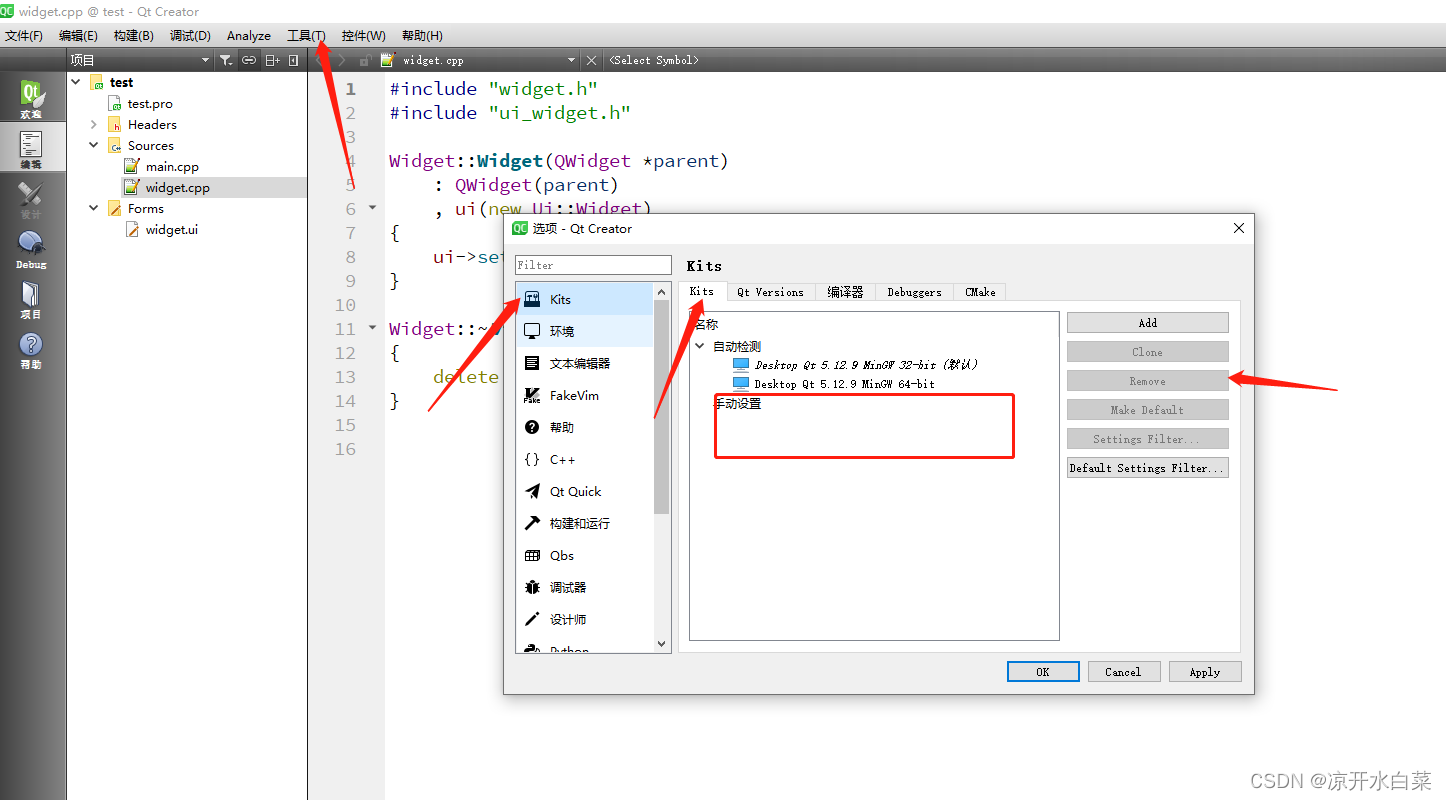Switch to the CMake tab
The height and width of the screenshot is (800, 1446).
pyautogui.click(x=980, y=292)
